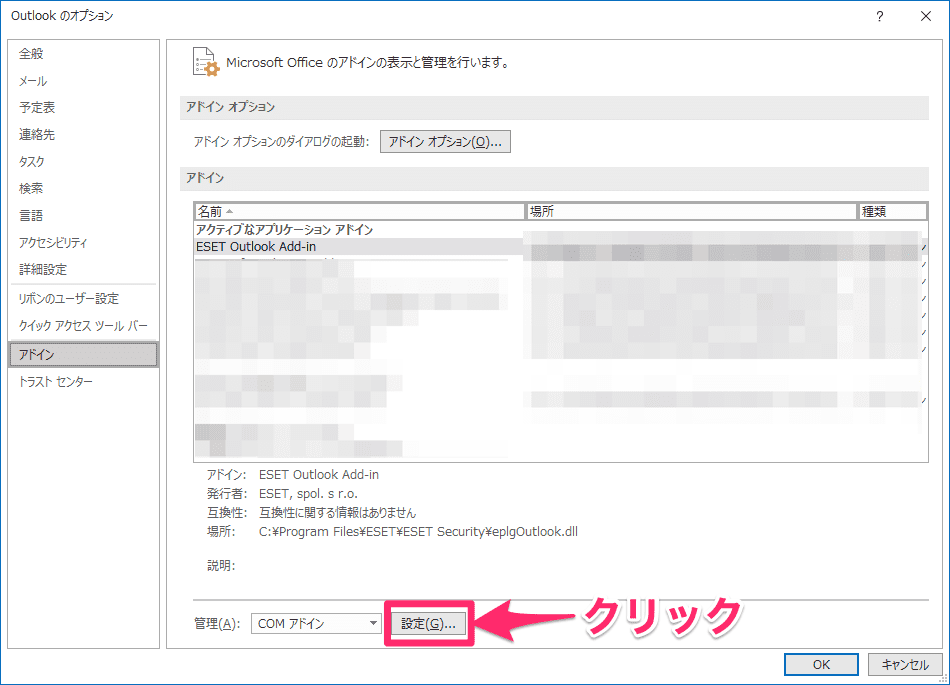Go to Contacts (連絡先) settings
The width and height of the screenshot is (950, 685).
coord(37,135)
